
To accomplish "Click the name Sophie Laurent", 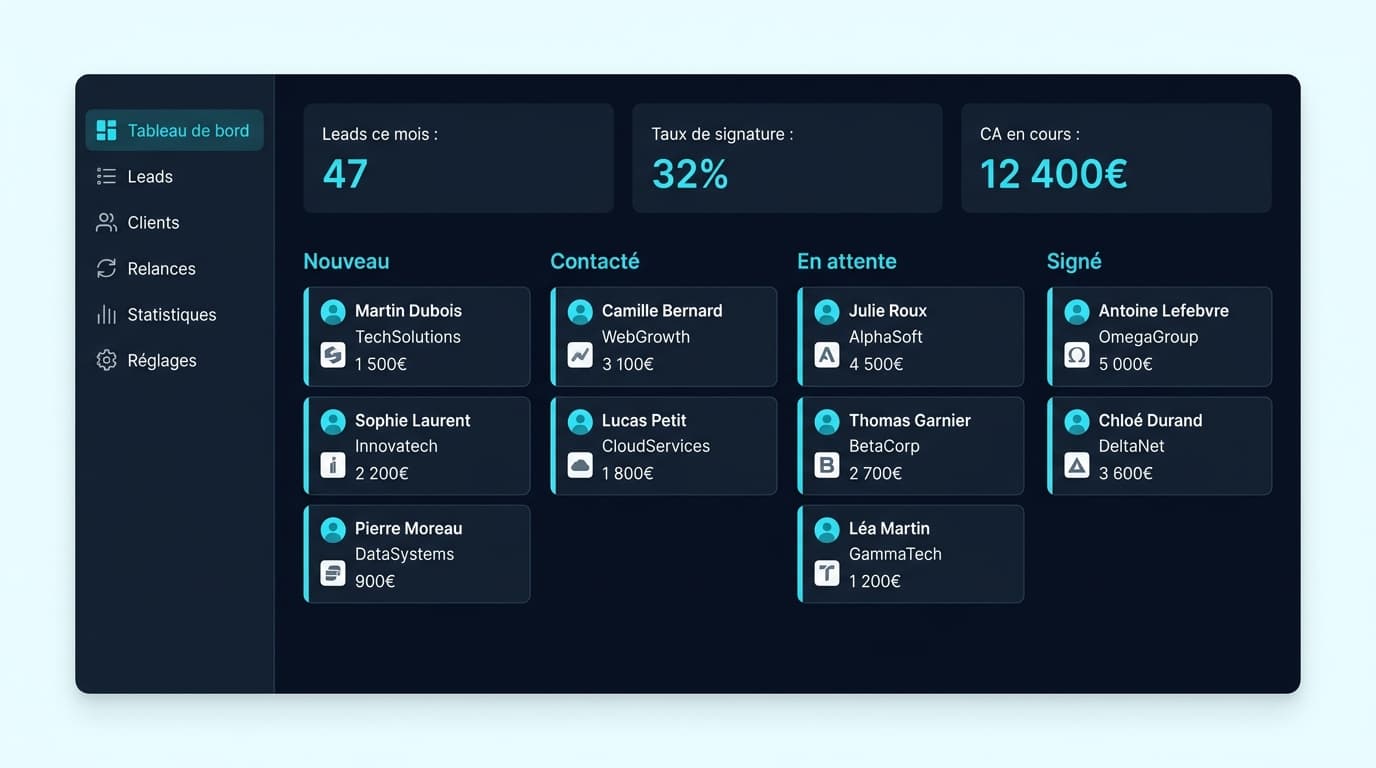I will tap(412, 421).
